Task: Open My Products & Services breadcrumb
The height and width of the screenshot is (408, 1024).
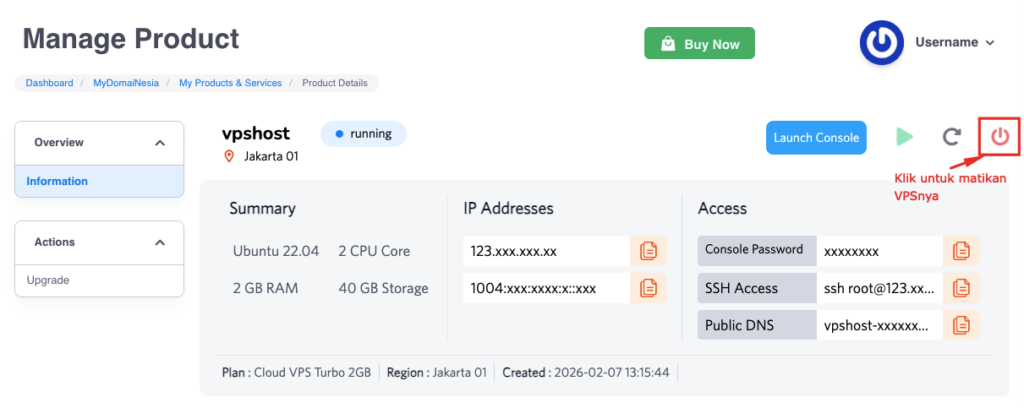Action: [x=231, y=83]
